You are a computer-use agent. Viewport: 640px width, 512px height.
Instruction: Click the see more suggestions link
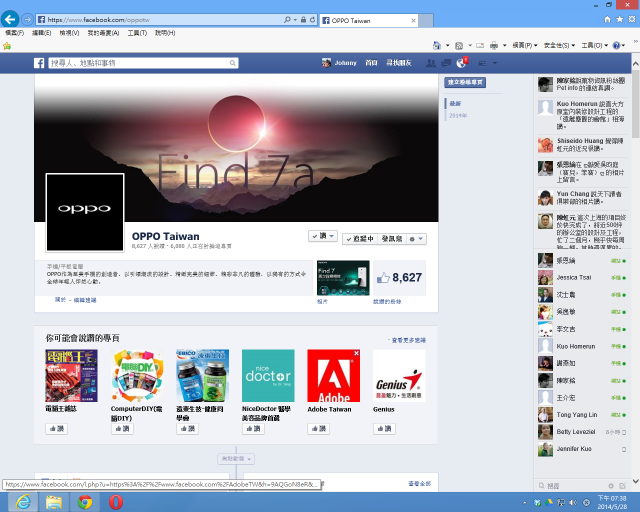[407, 340]
